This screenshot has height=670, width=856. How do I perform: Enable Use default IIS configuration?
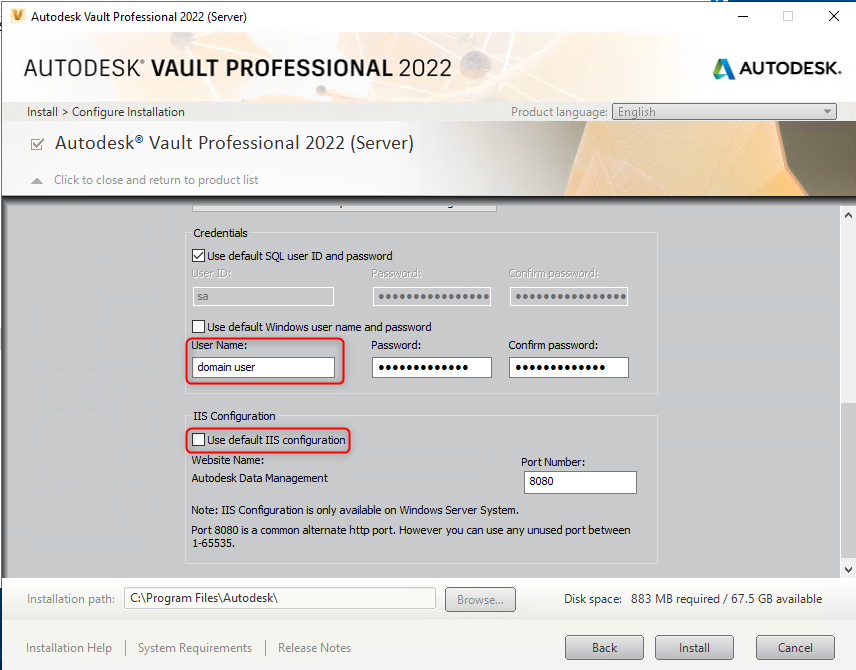click(199, 440)
